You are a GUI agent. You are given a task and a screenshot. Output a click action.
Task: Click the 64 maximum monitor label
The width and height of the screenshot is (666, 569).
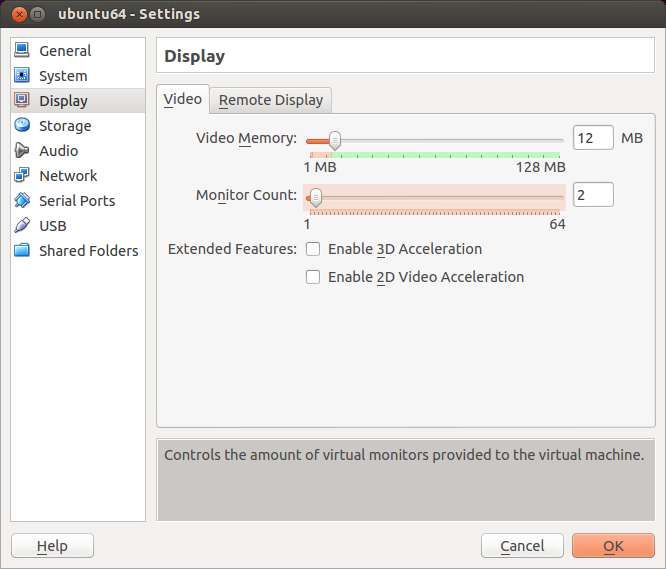[557, 224]
